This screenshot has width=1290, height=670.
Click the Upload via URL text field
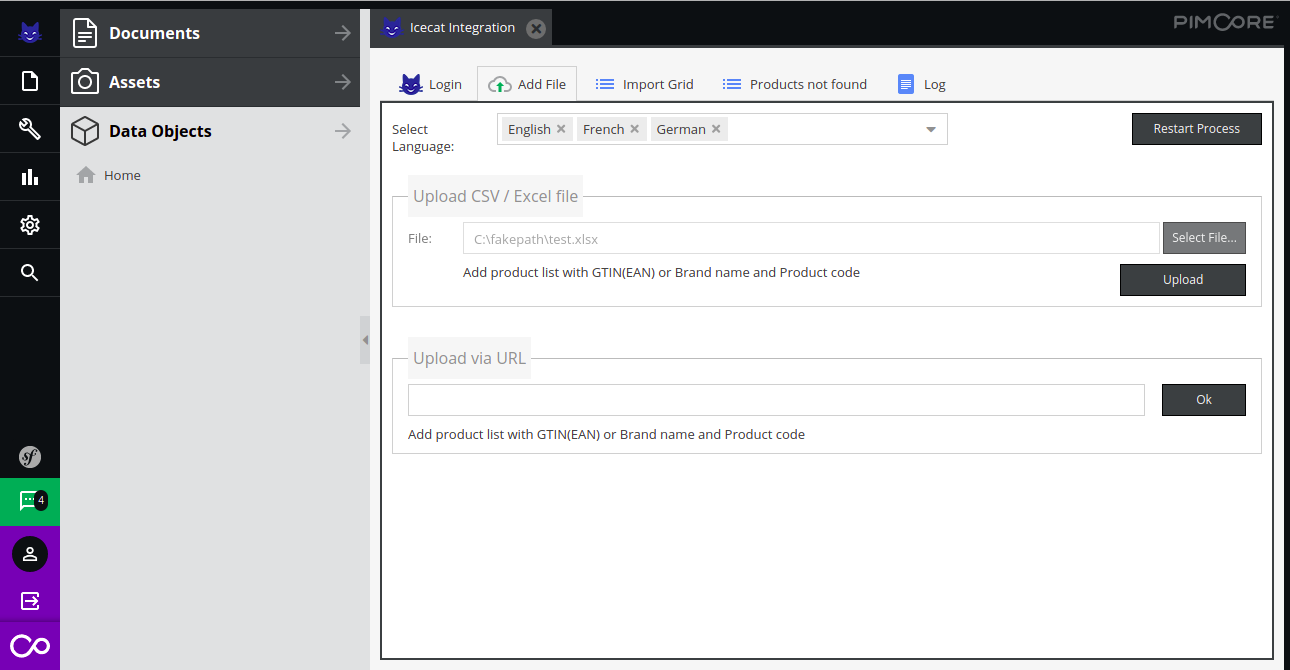[776, 400]
